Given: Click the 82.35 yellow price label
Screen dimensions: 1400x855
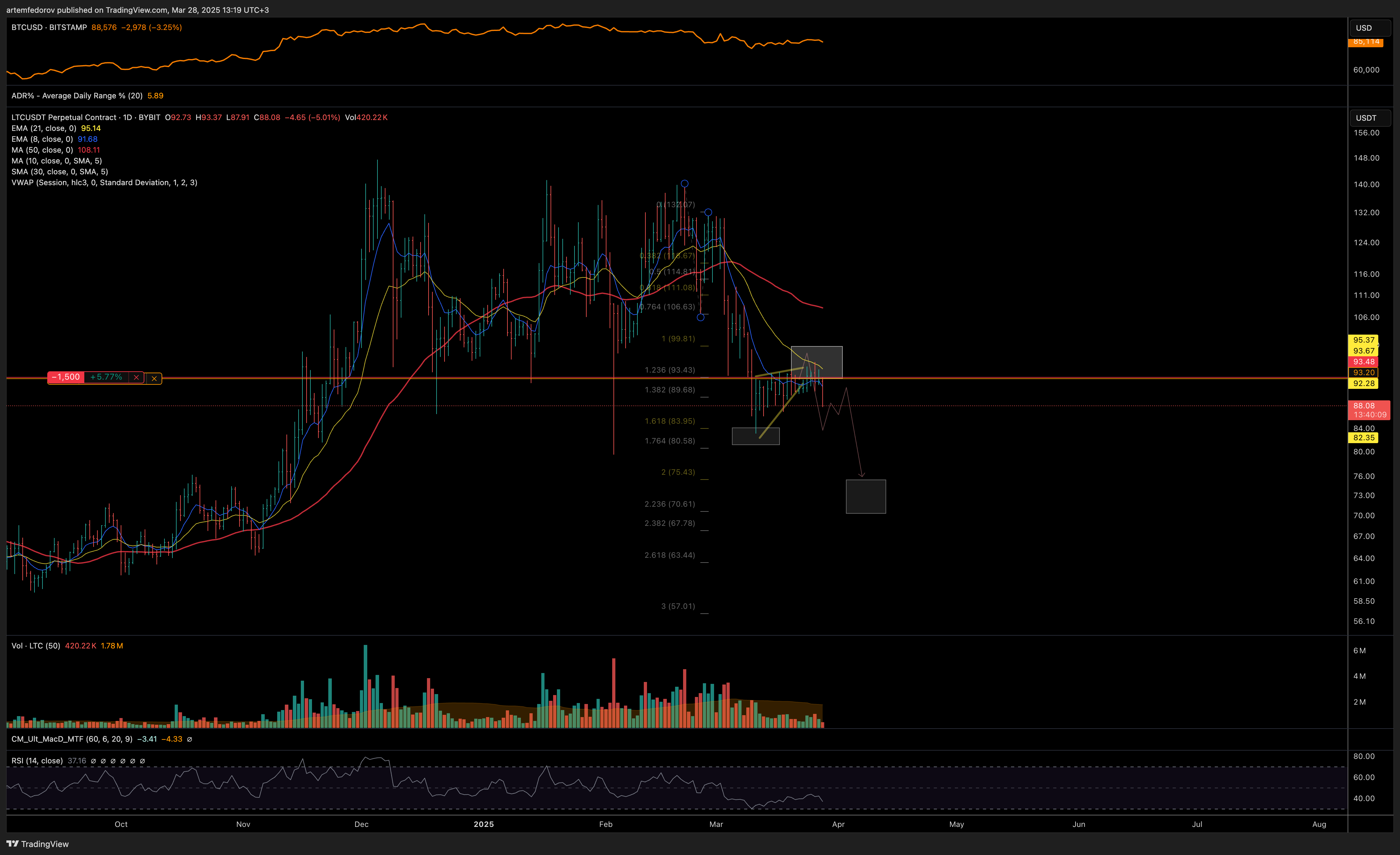Looking at the screenshot, I should point(1364,437).
